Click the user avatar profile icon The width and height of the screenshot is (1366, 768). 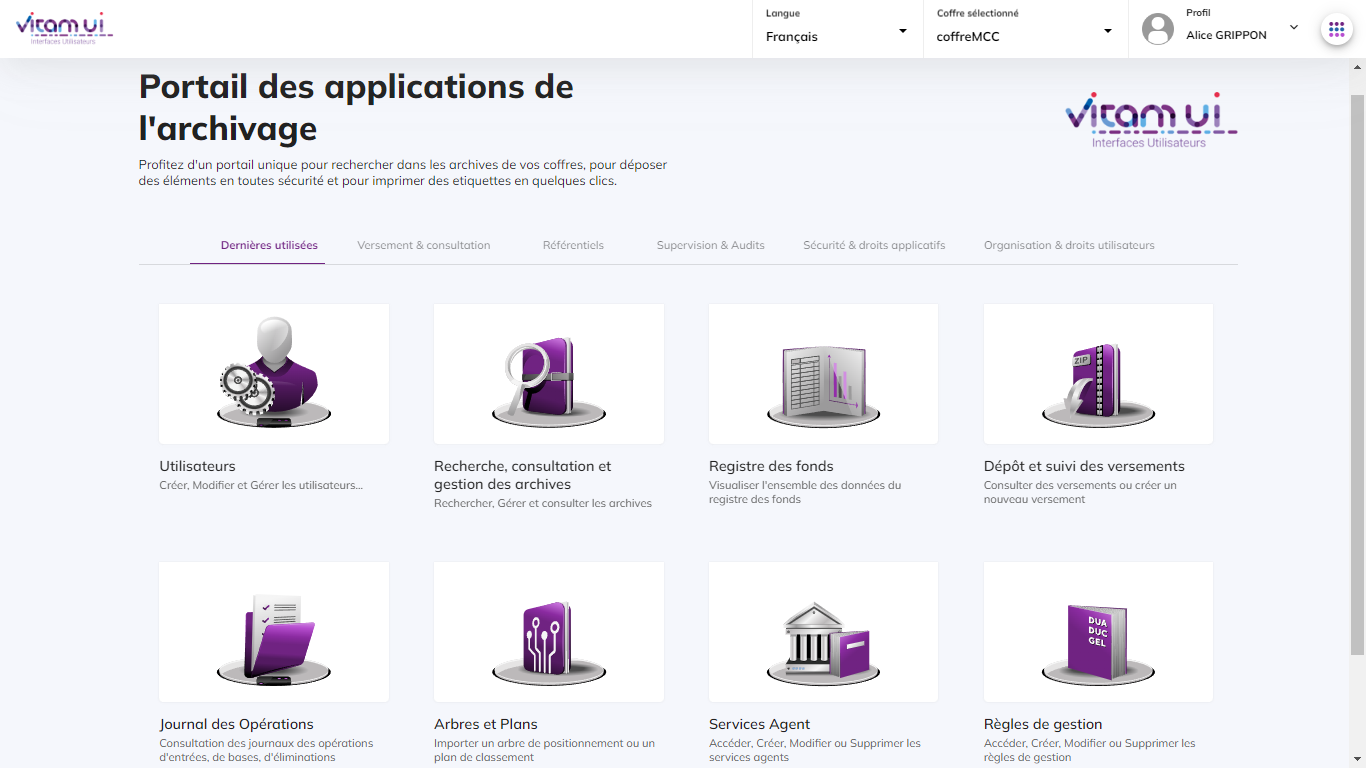(1158, 29)
